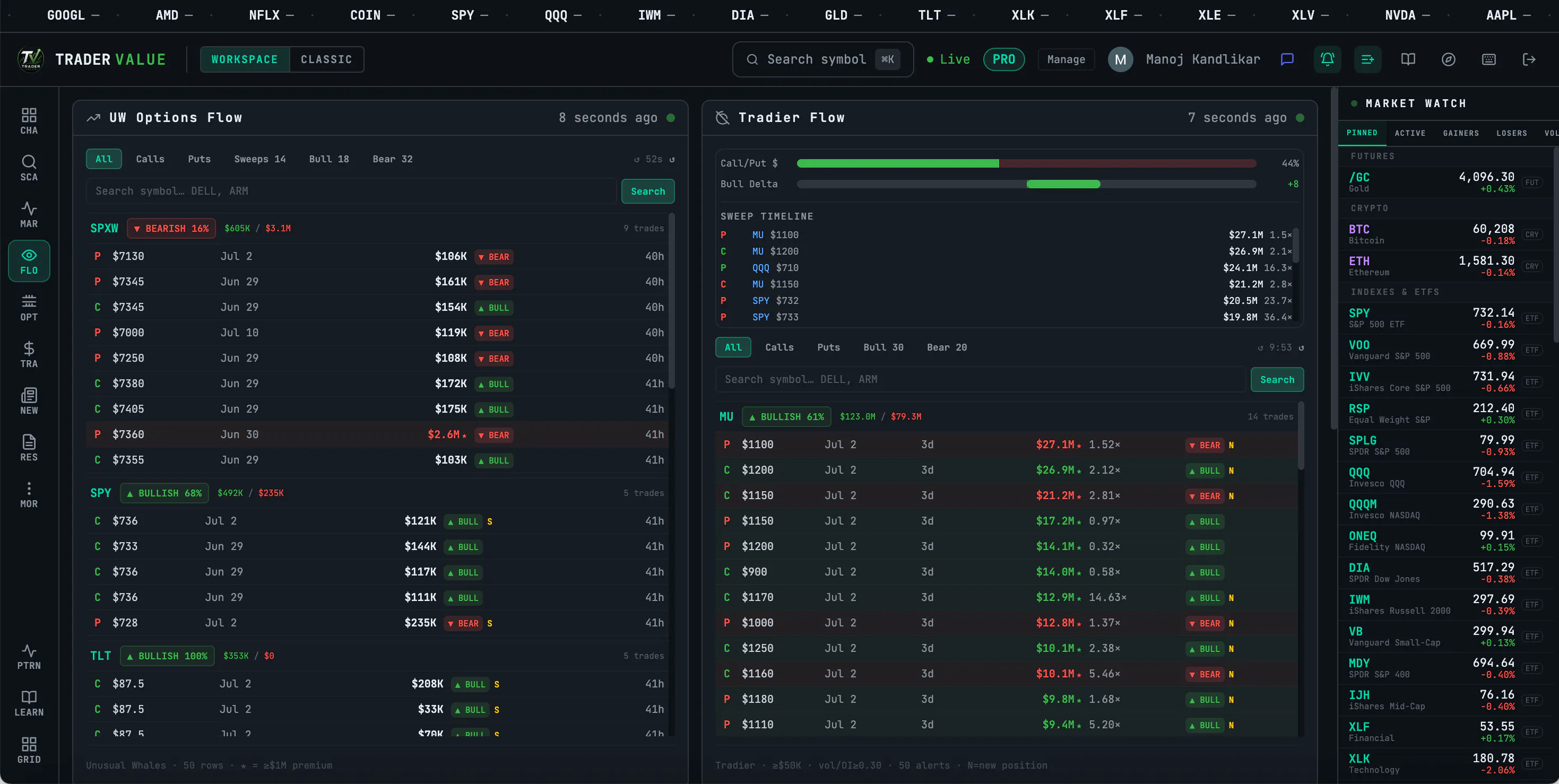
Task: Focus UW Options Flow symbol search field
Action: click(351, 191)
